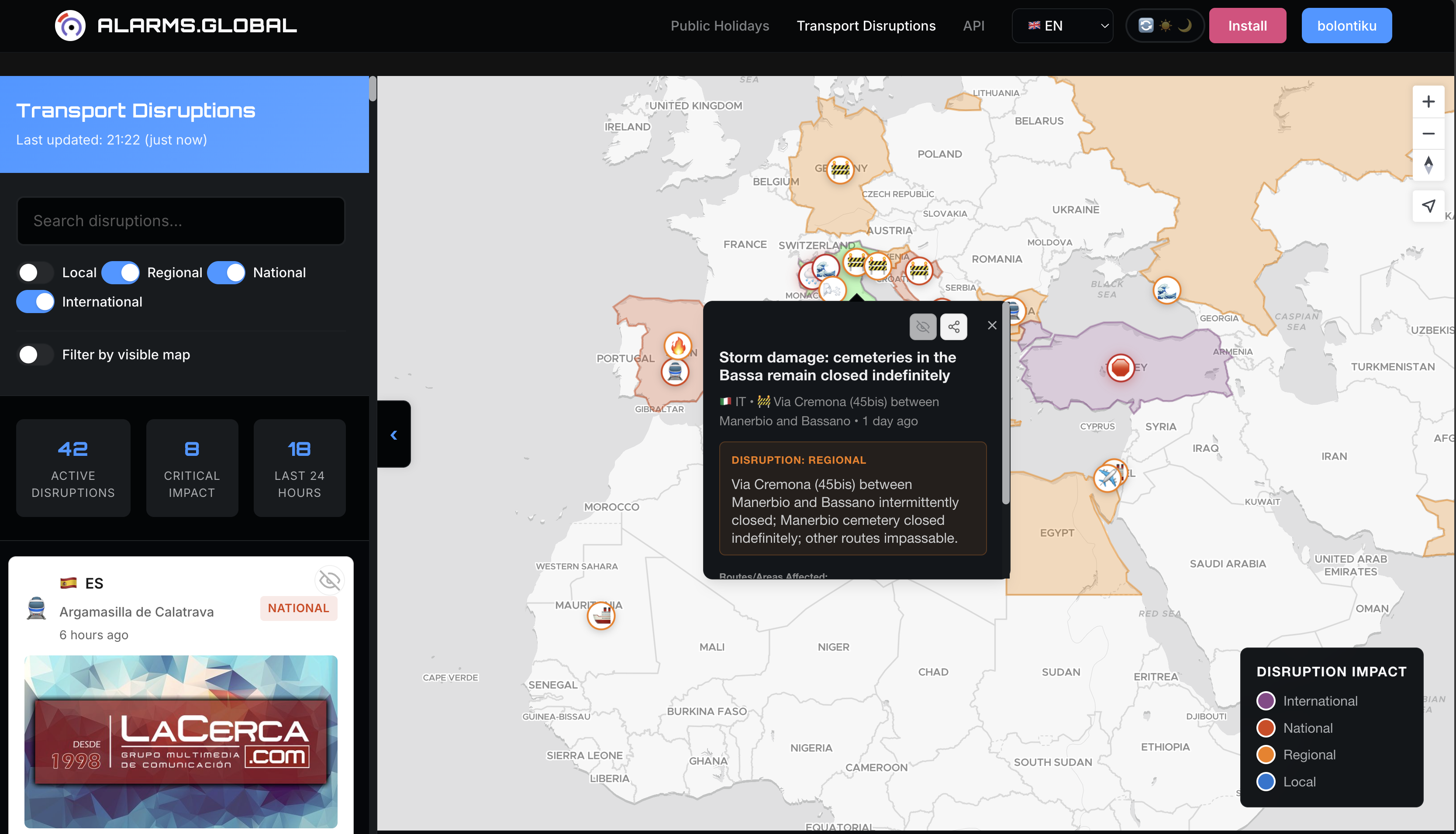Select the system auto theme icon

1145,26
